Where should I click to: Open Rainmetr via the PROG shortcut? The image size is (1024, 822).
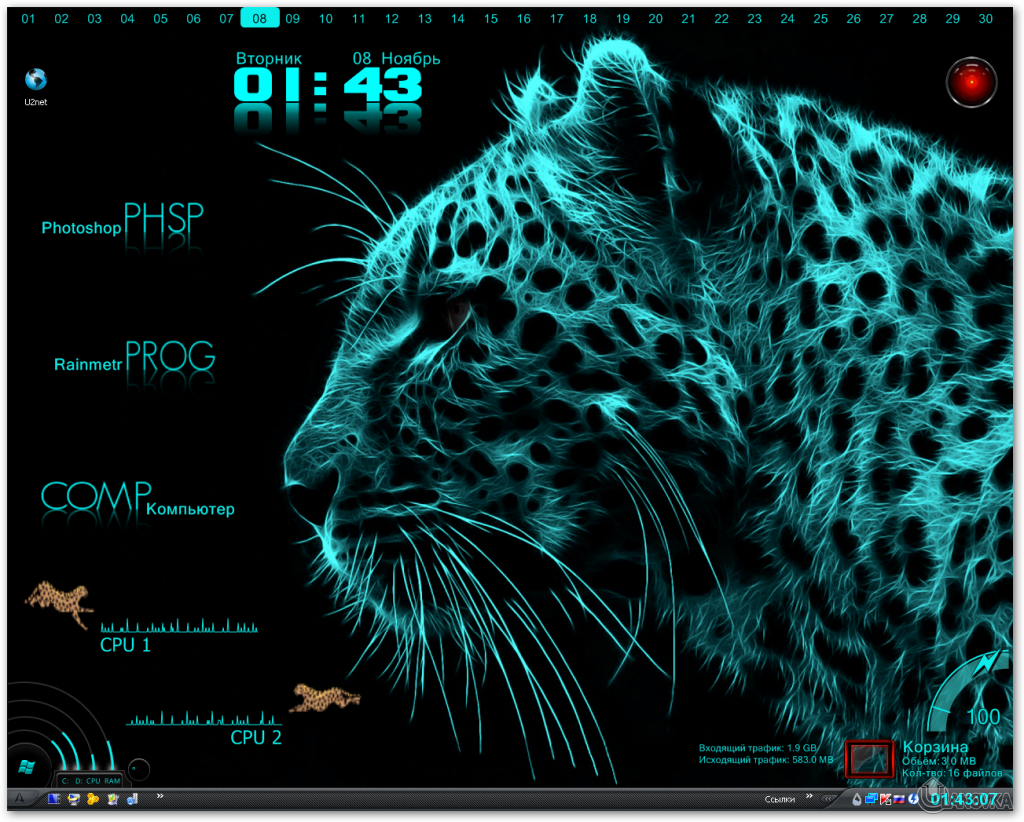tap(170, 356)
